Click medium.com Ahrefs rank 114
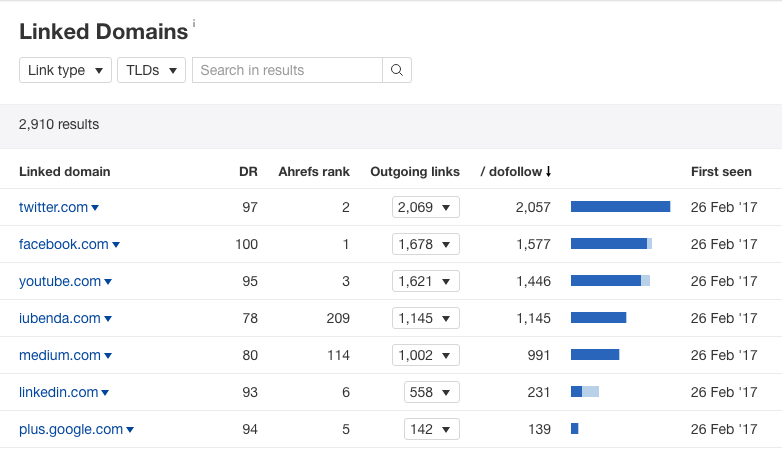 (338, 355)
